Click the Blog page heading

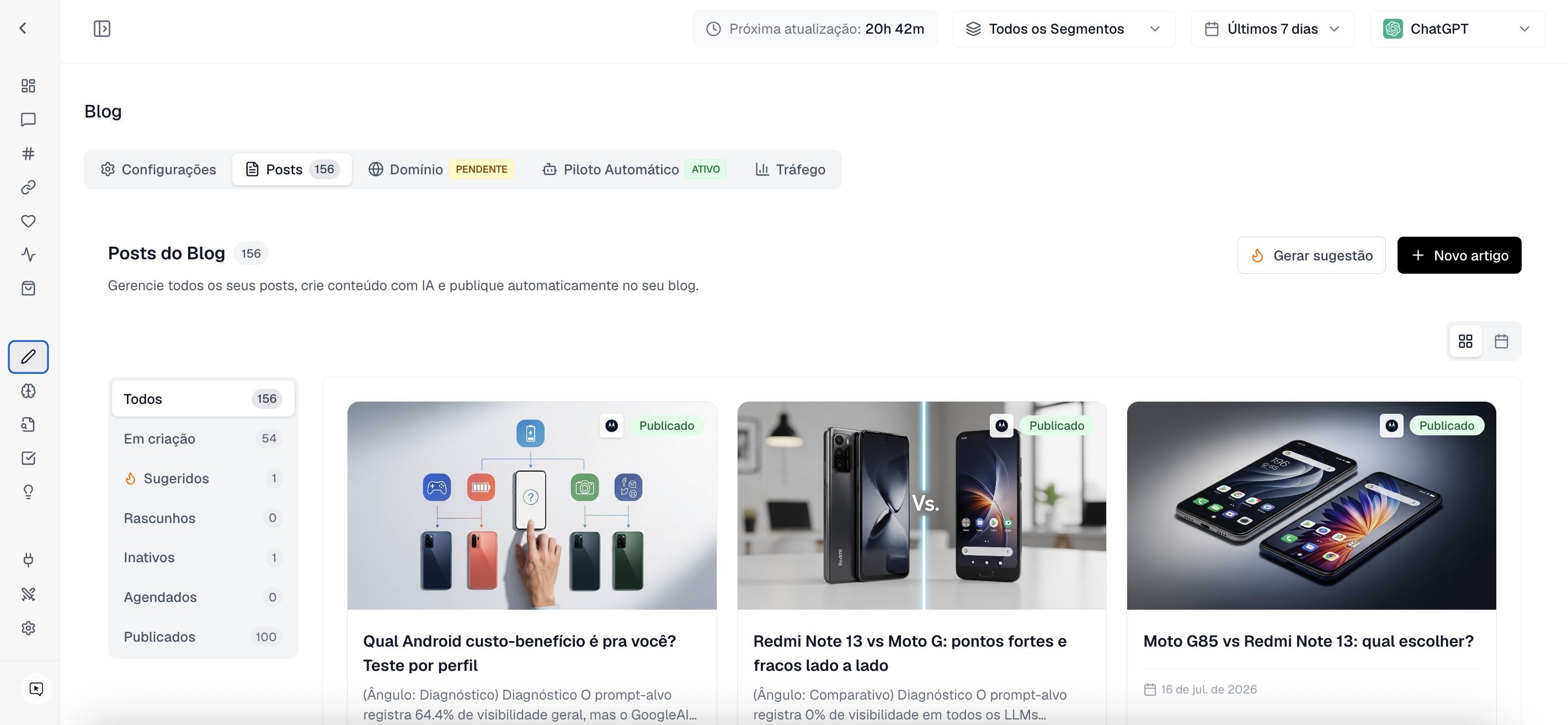pyautogui.click(x=103, y=111)
